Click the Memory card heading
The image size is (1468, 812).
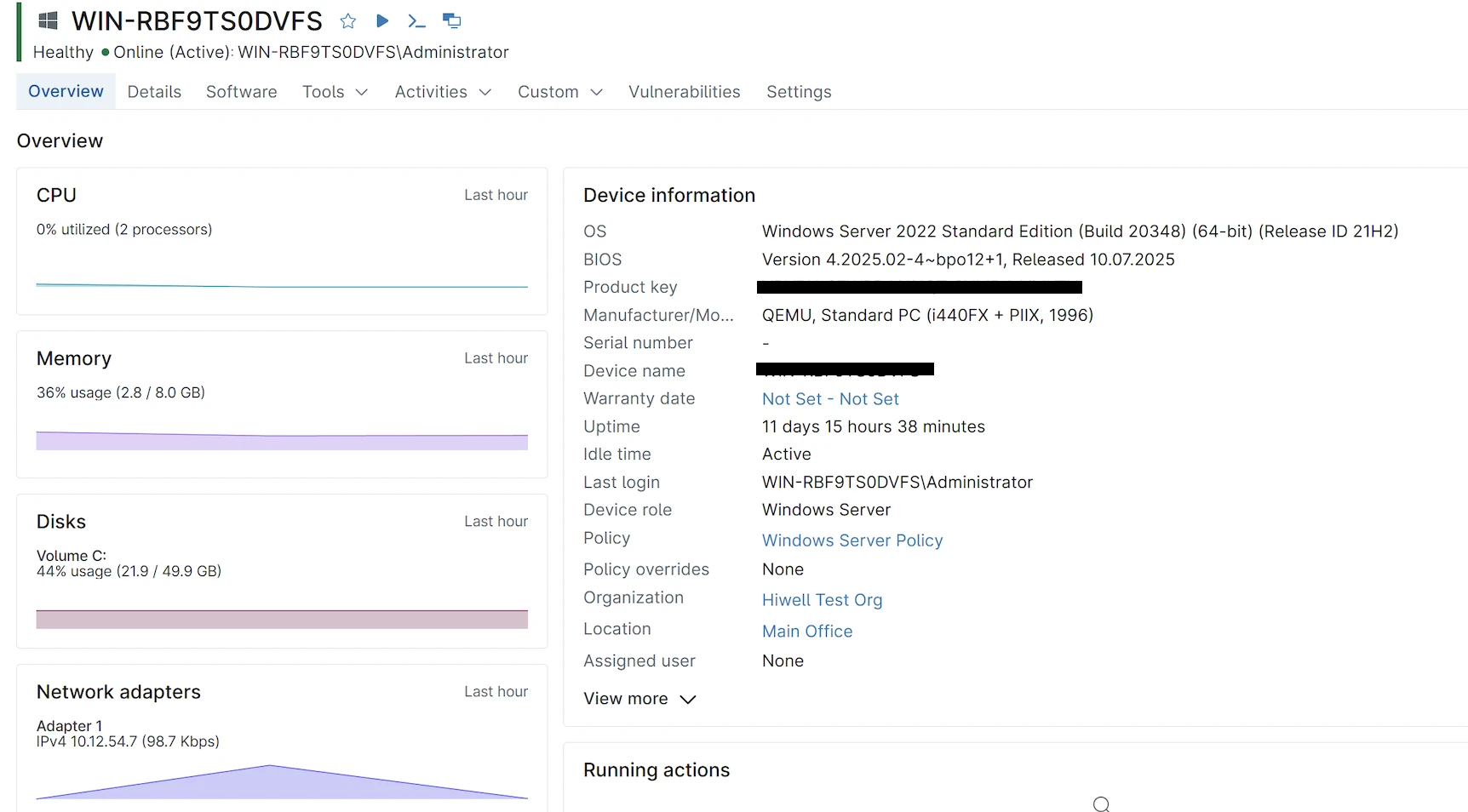(x=74, y=358)
